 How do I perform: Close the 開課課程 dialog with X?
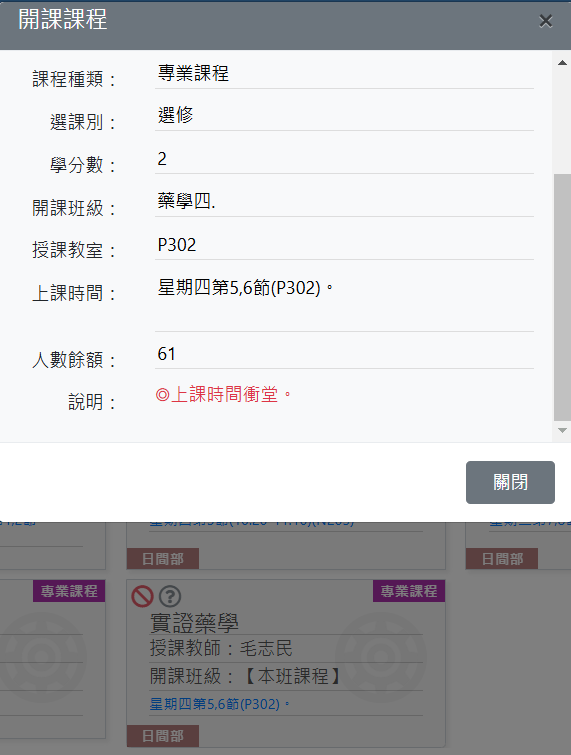[x=545, y=21]
